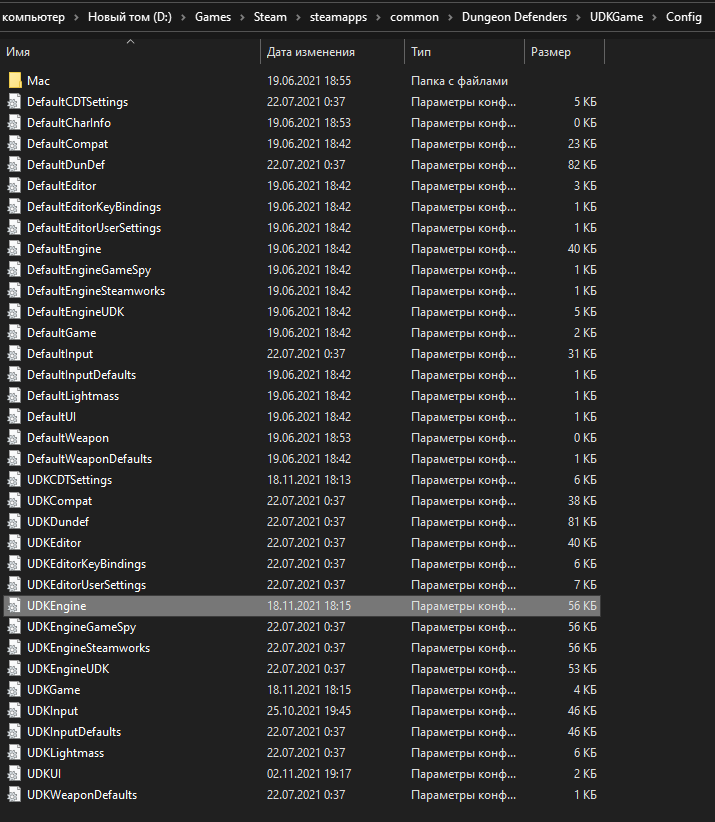Click the DefaultEditorKeyBindings file icon
Viewport: 715px width, 822px height.
point(15,207)
